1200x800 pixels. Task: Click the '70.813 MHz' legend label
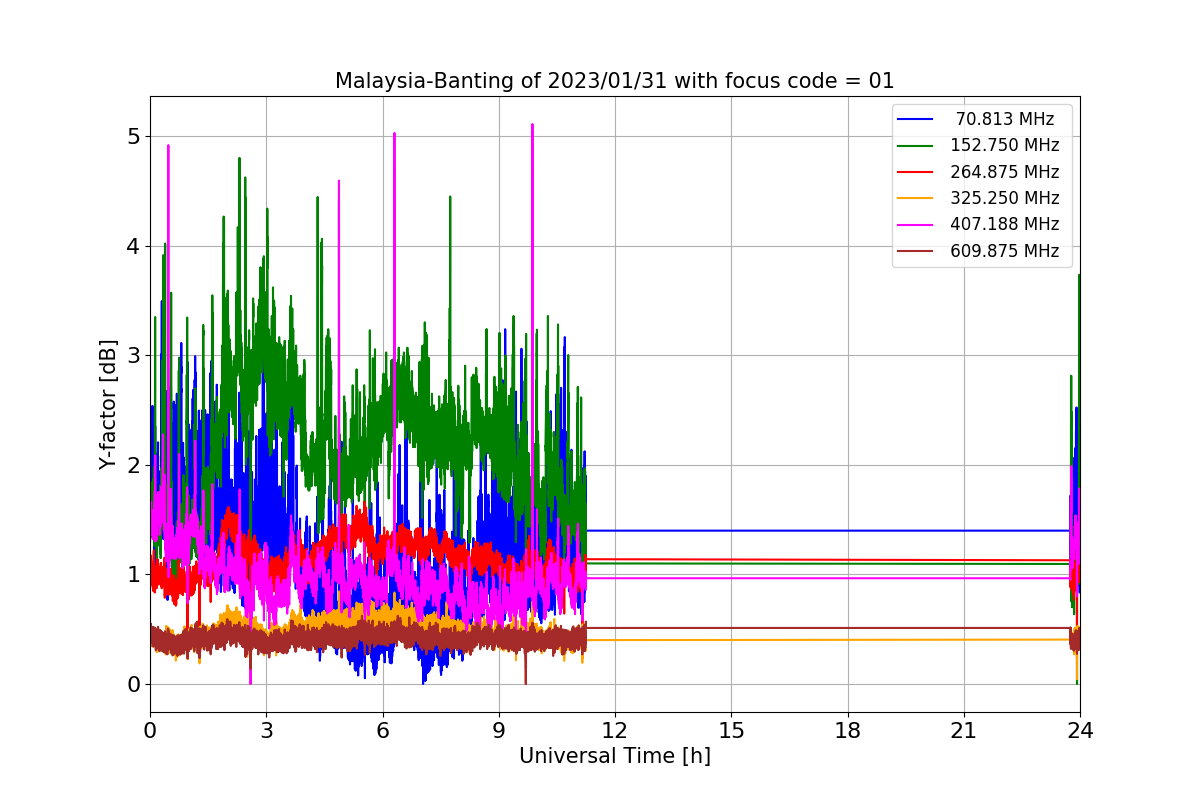(1005, 119)
